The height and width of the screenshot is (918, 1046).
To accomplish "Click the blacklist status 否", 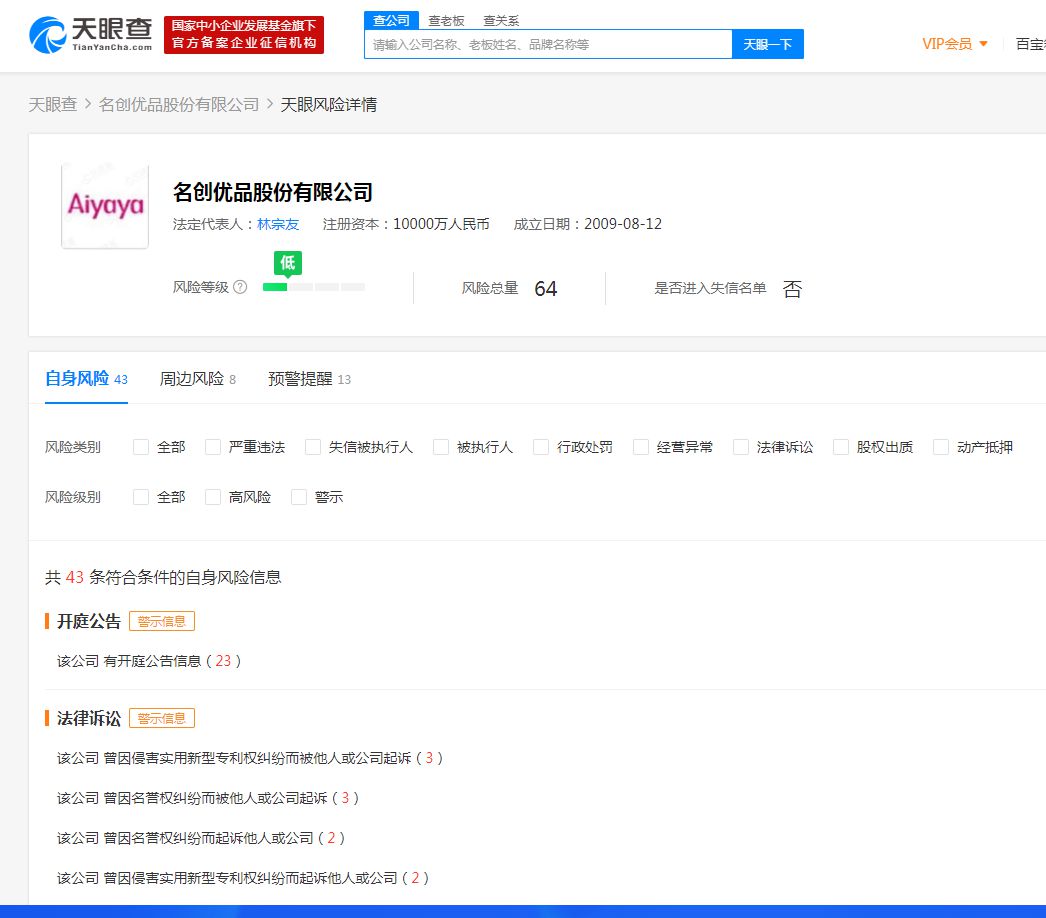I will tap(793, 289).
